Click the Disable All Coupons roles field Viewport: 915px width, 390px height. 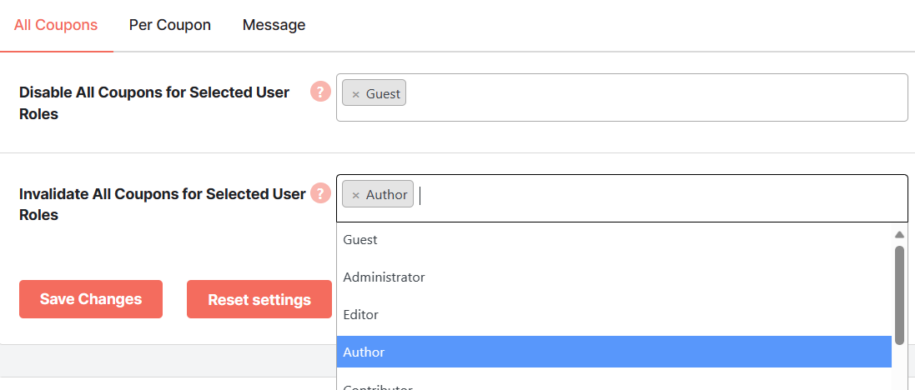point(622,98)
